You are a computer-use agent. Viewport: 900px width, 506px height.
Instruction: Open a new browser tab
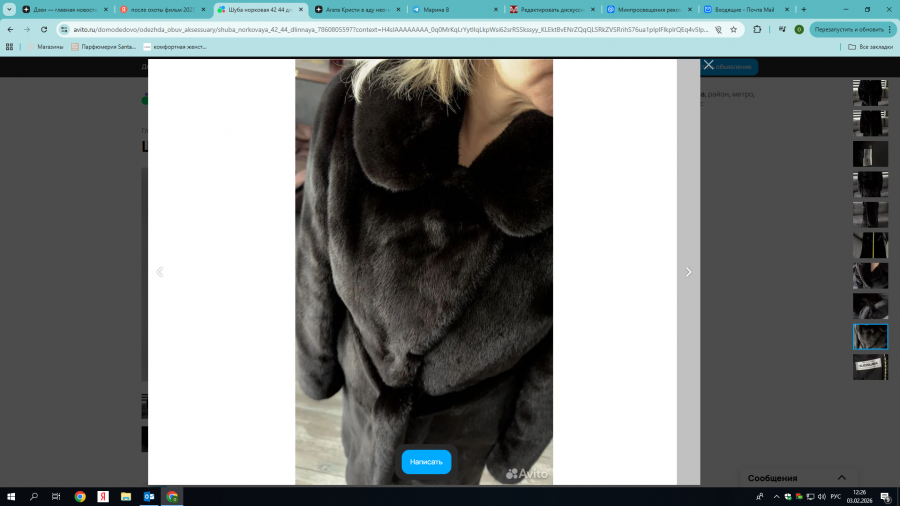point(803,9)
